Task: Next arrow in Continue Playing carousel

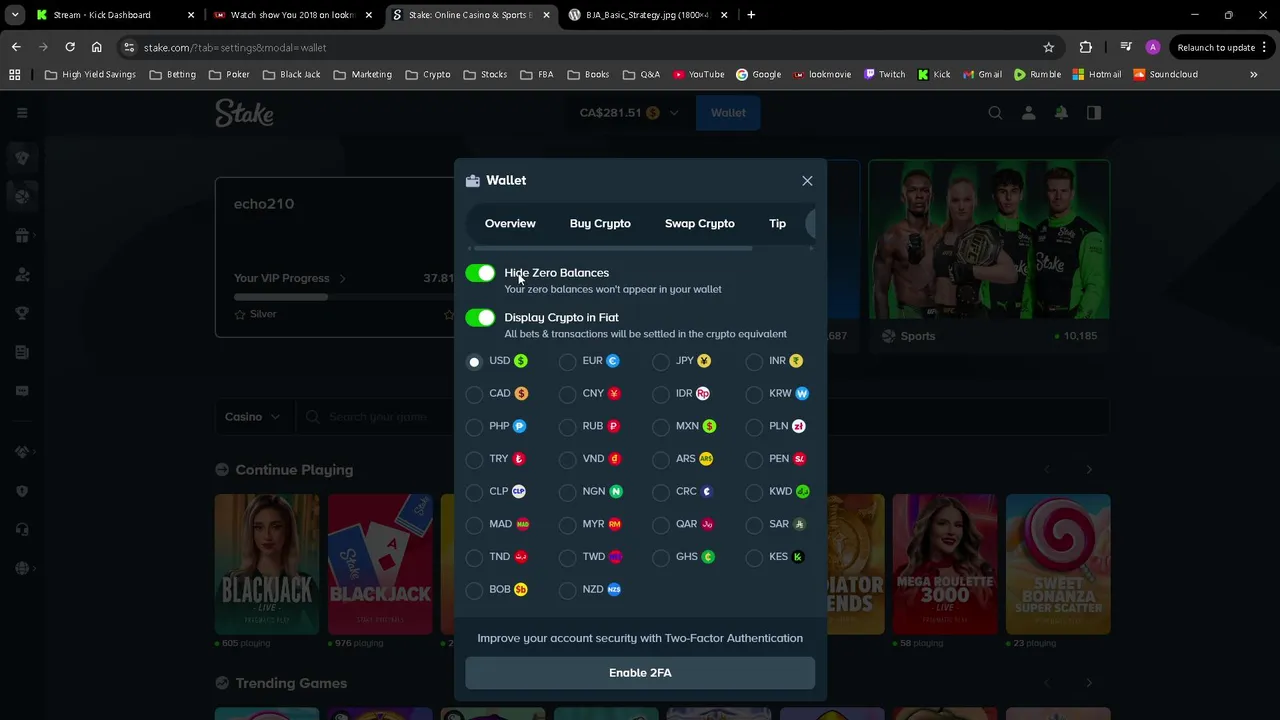Action: click(x=1089, y=470)
